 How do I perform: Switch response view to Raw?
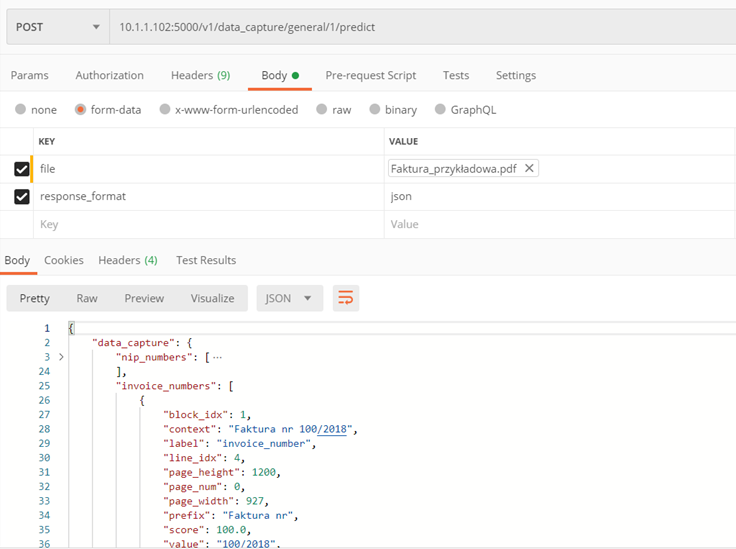pyautogui.click(x=87, y=298)
